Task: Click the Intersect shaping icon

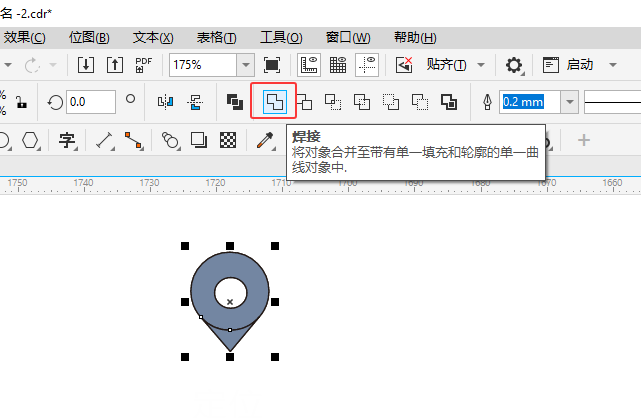Action: [333, 102]
